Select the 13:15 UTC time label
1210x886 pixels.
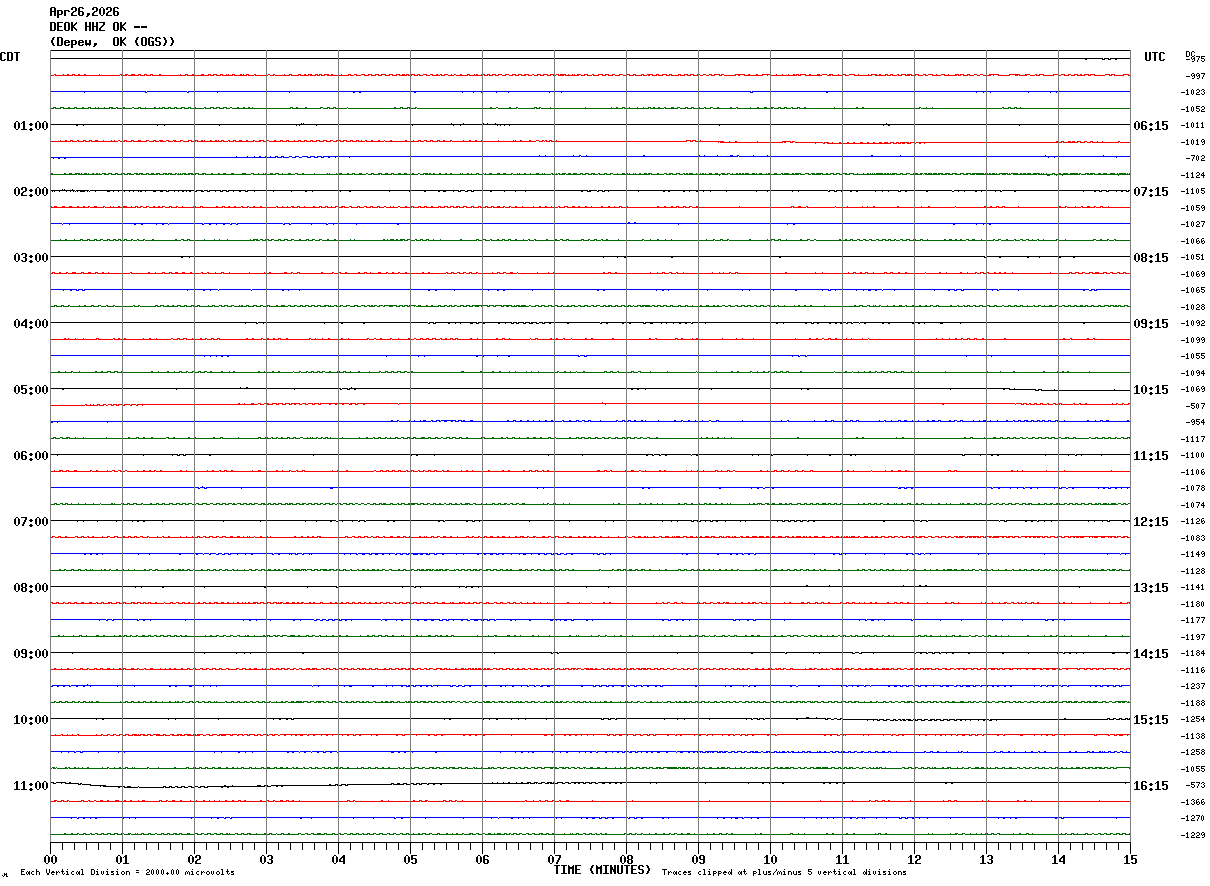click(x=1151, y=588)
